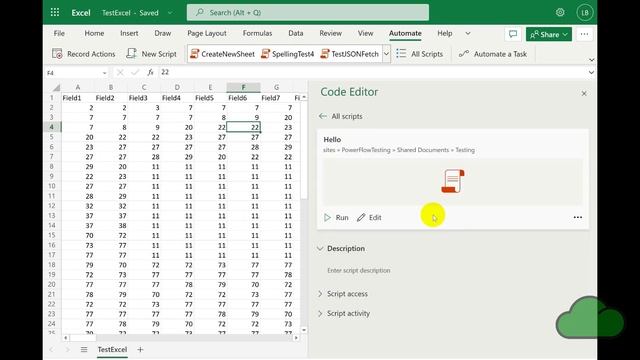The image size is (640, 360).
Task: Open the Help tab
Action: coord(444,33)
